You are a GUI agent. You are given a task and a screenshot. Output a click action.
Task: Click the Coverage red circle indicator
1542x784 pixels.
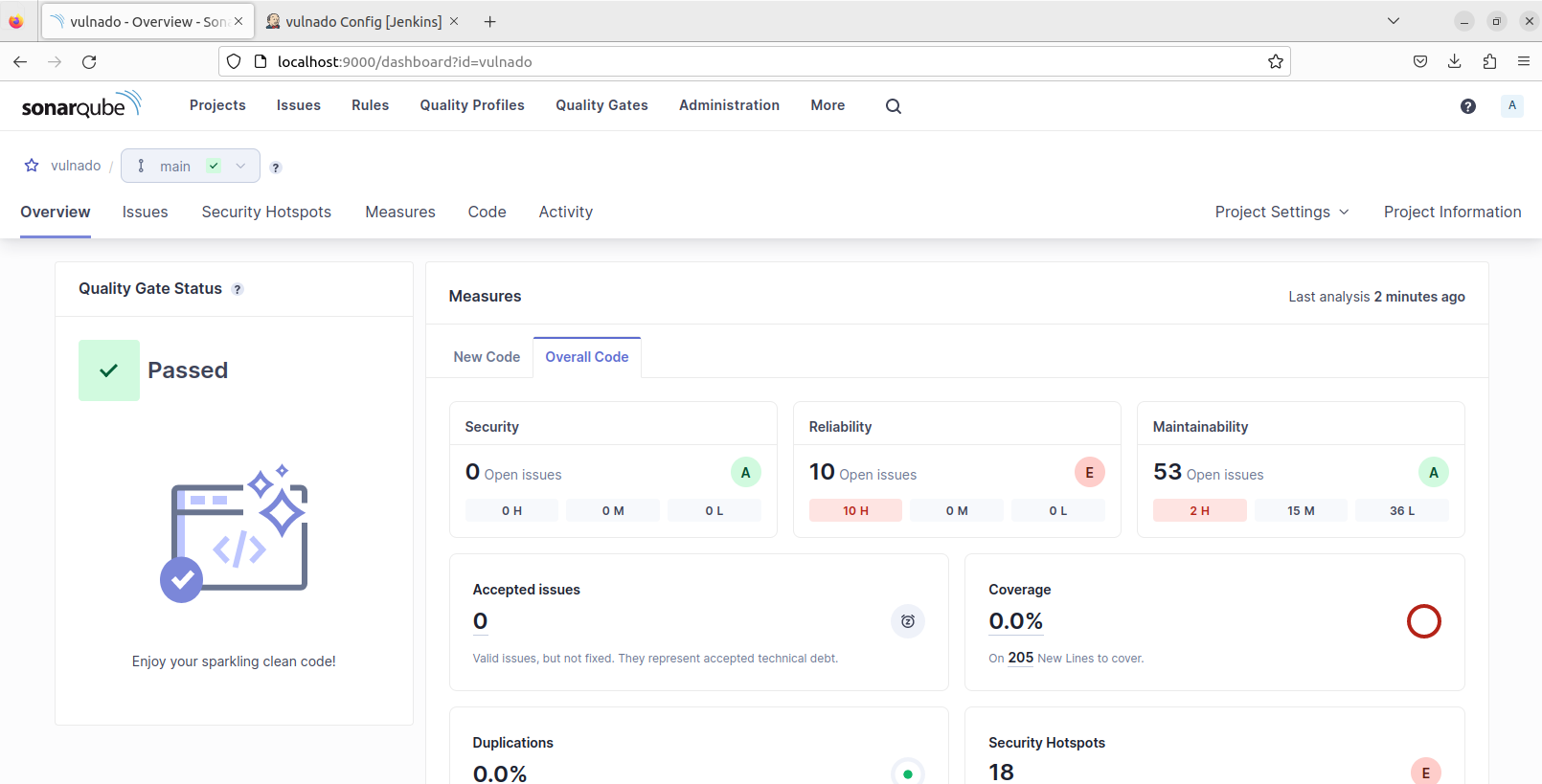coord(1424,621)
